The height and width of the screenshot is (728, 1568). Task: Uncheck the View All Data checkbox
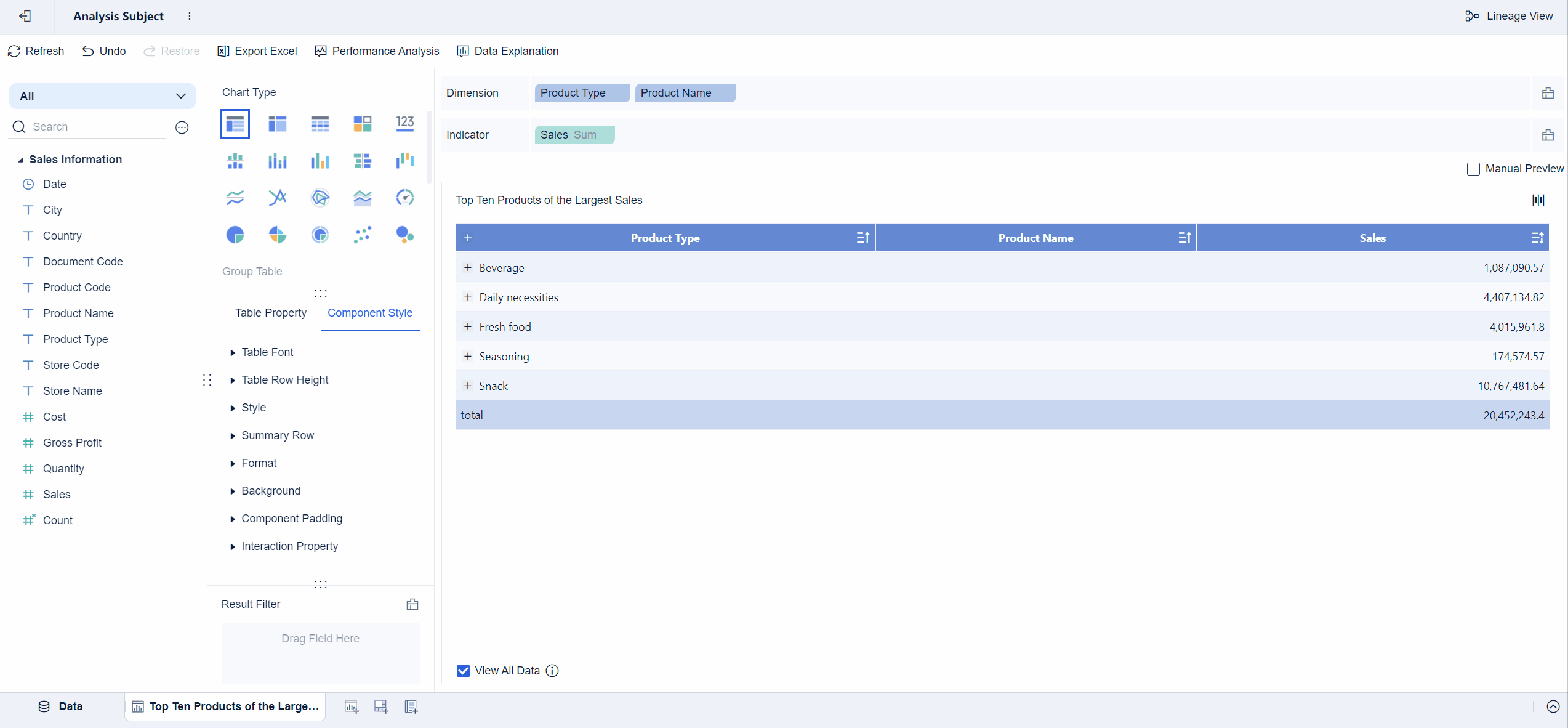pos(464,671)
